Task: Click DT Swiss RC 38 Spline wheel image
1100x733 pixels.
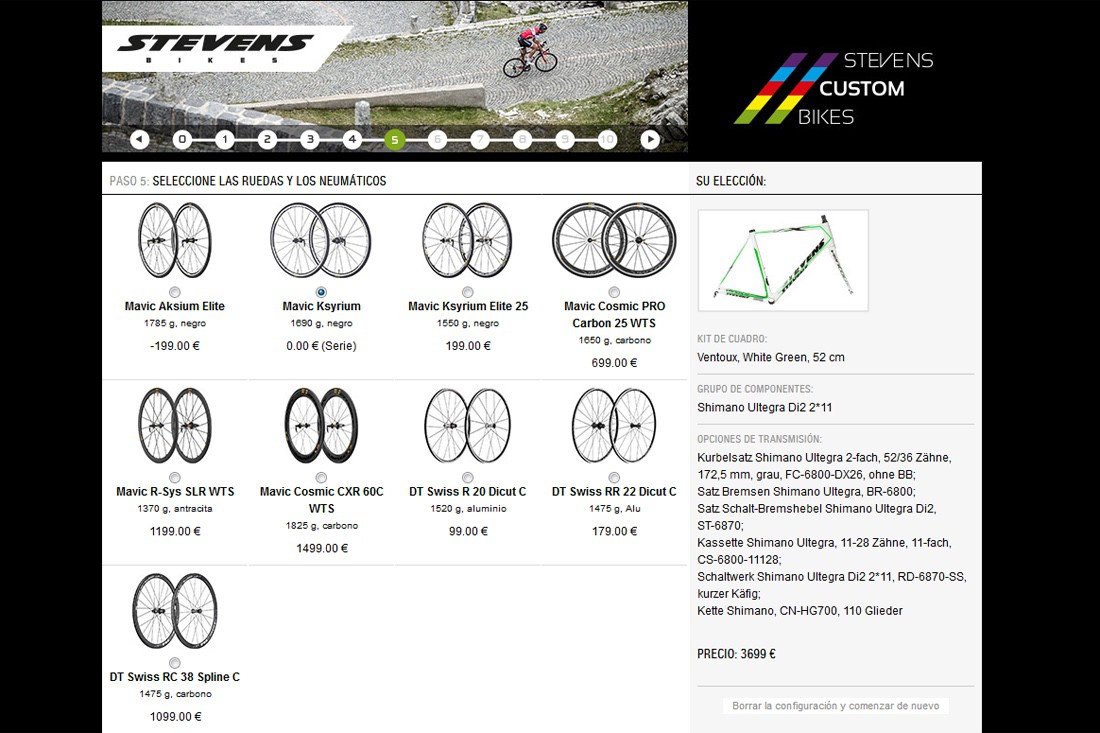Action: point(175,611)
